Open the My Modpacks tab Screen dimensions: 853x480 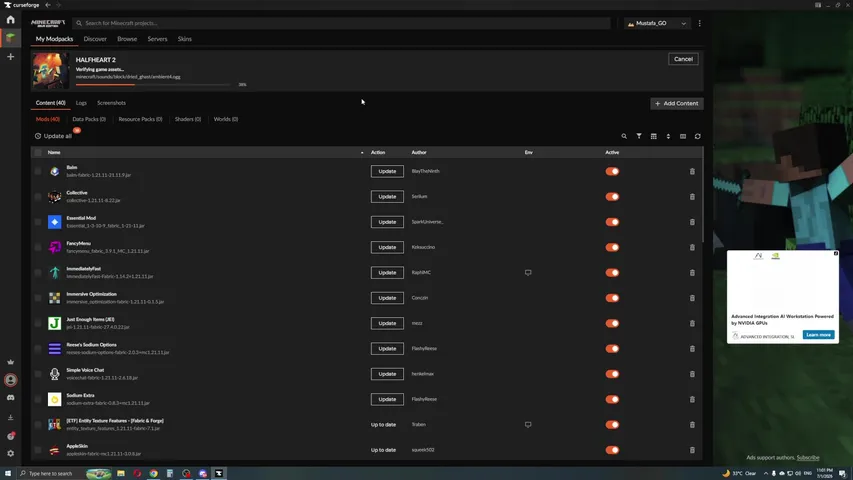click(x=54, y=39)
